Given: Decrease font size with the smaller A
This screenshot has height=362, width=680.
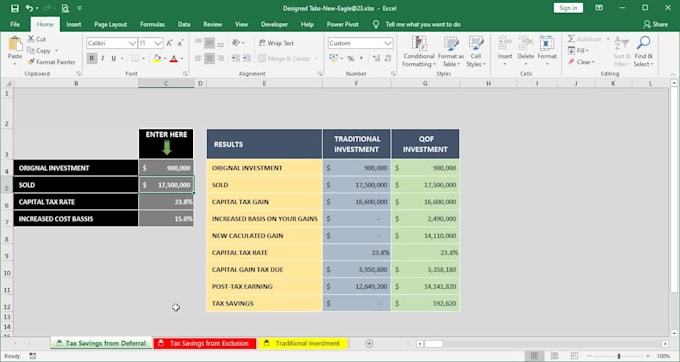Looking at the screenshot, I should (180, 43).
